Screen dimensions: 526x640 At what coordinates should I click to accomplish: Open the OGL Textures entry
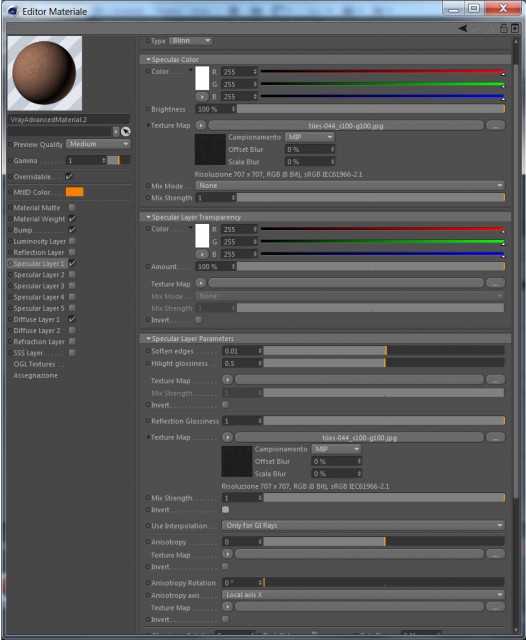[34, 364]
